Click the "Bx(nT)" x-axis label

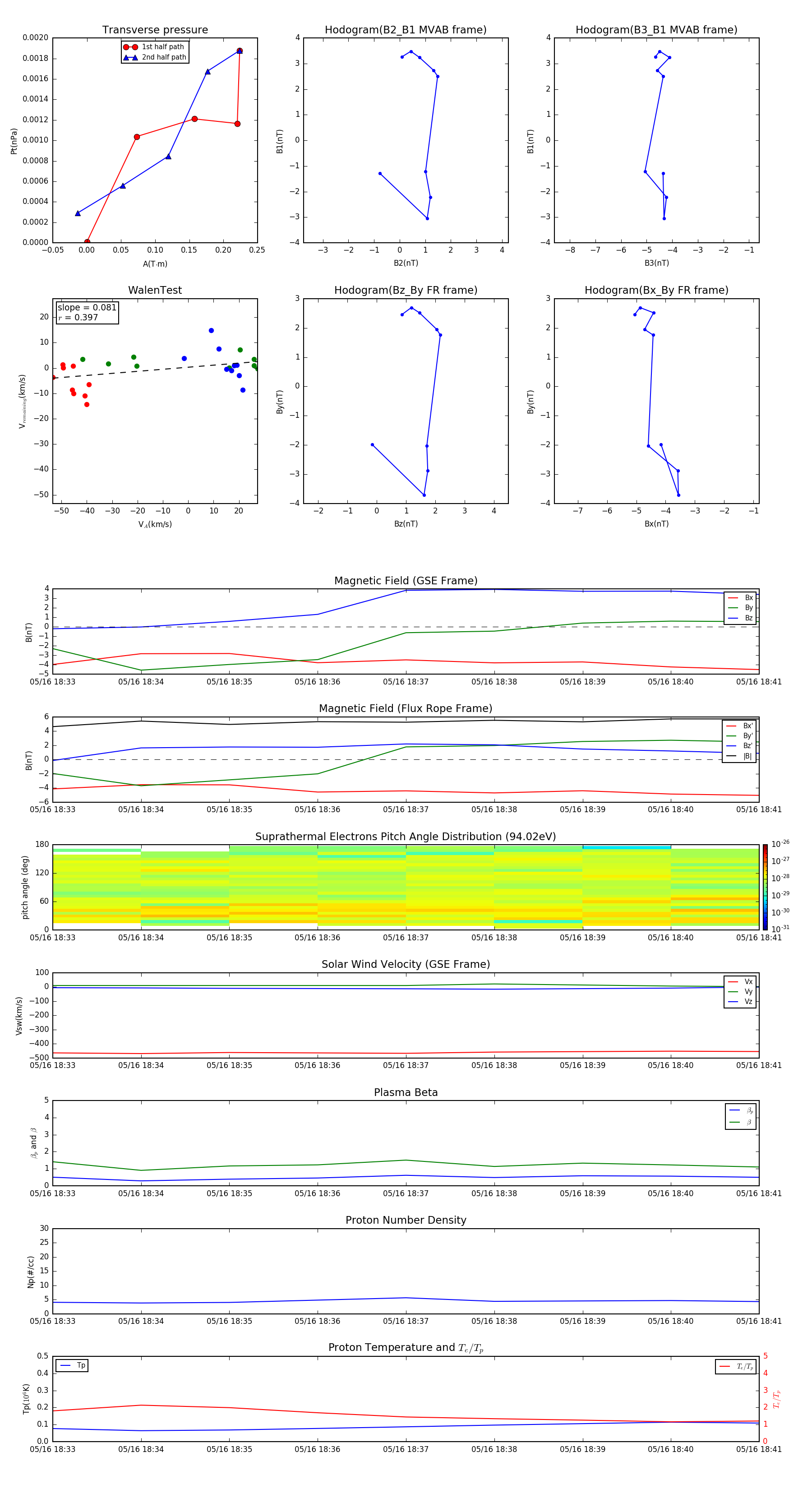[x=656, y=524]
